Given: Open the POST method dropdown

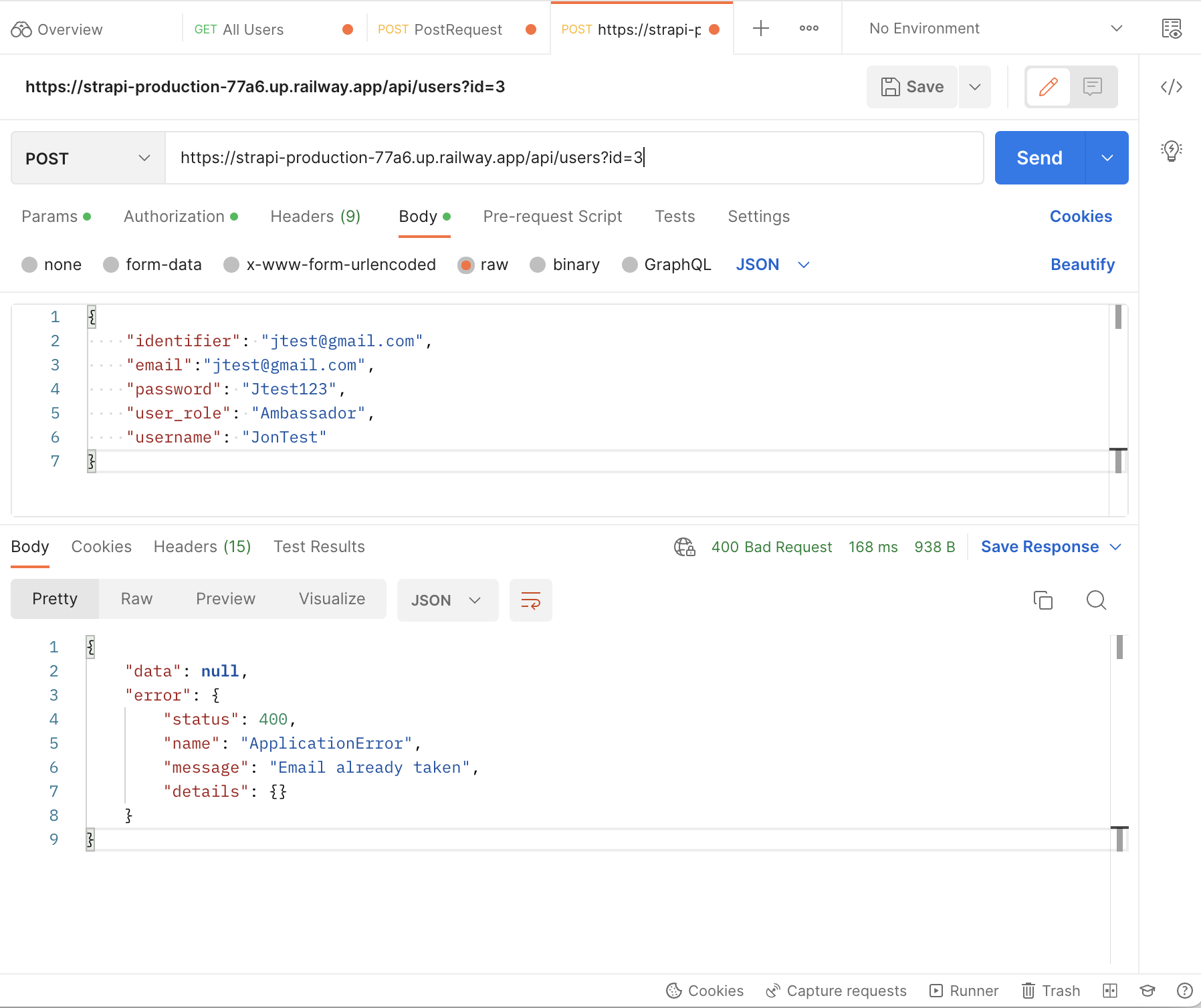Looking at the screenshot, I should [x=88, y=158].
